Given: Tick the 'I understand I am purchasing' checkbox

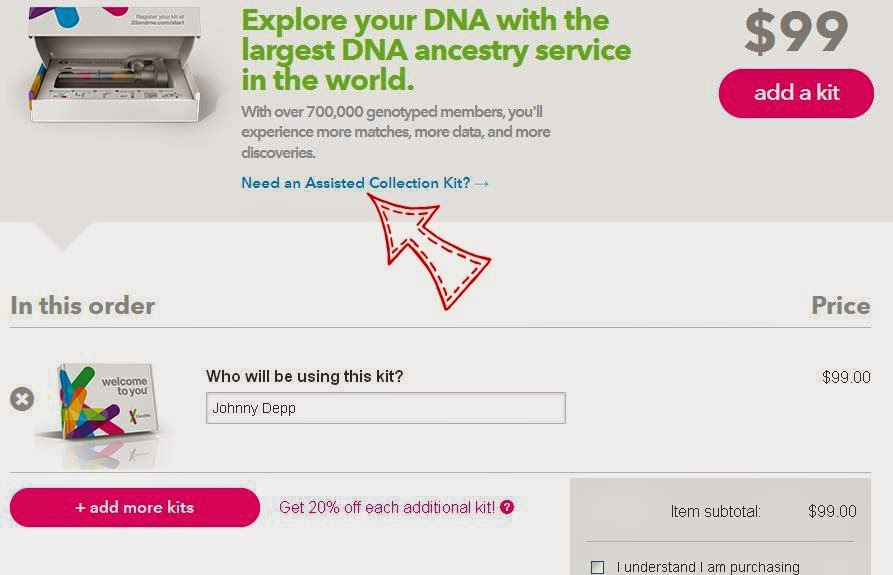Looking at the screenshot, I should 598,567.
